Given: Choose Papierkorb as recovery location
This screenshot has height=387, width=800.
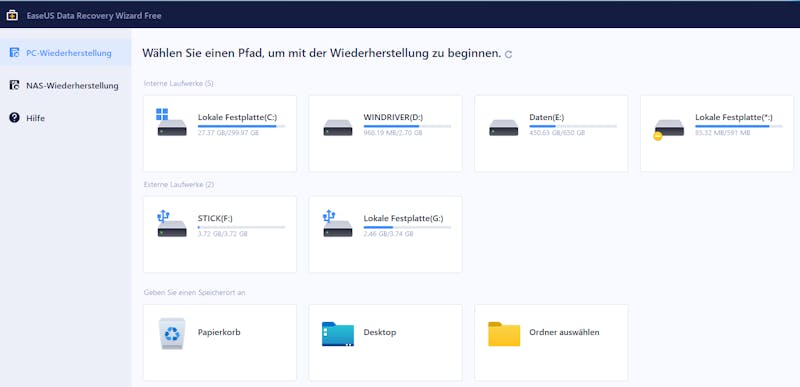Looking at the screenshot, I should pos(219,342).
